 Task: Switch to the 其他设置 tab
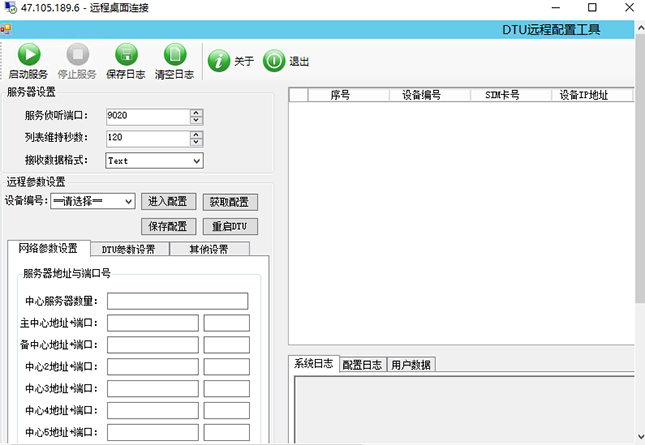pos(208,249)
